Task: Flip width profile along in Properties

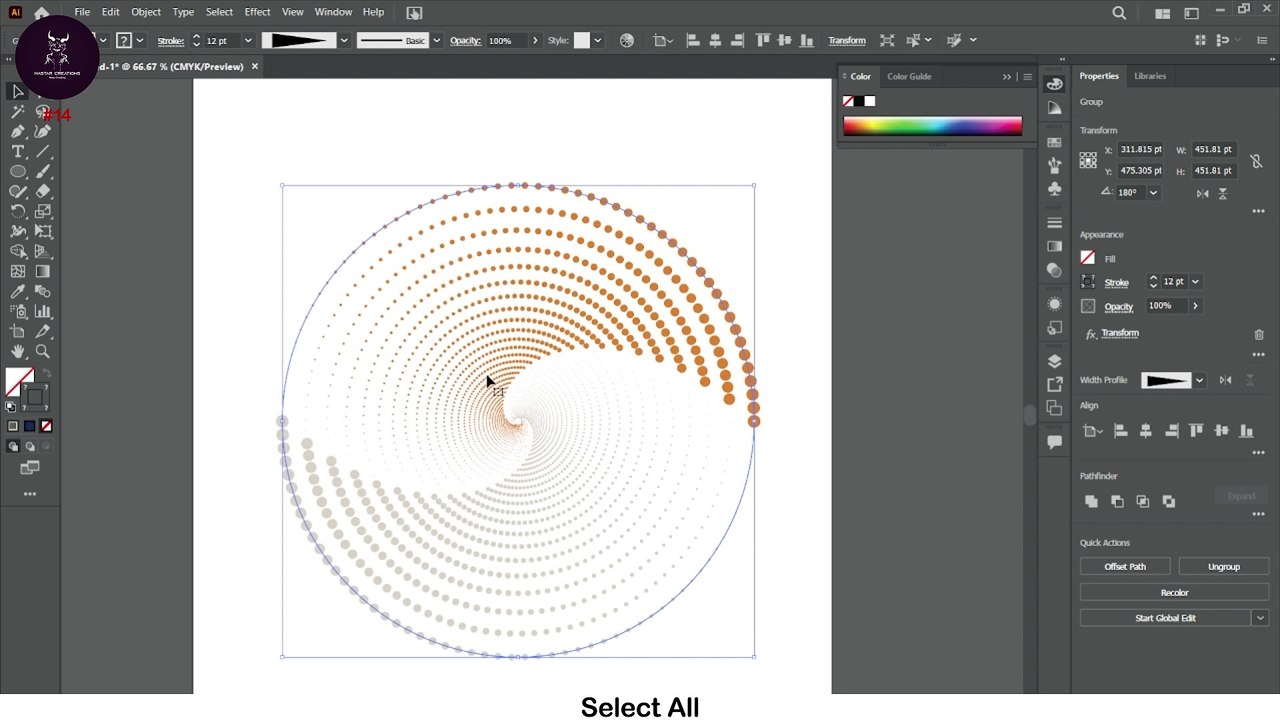Action: pos(1225,380)
